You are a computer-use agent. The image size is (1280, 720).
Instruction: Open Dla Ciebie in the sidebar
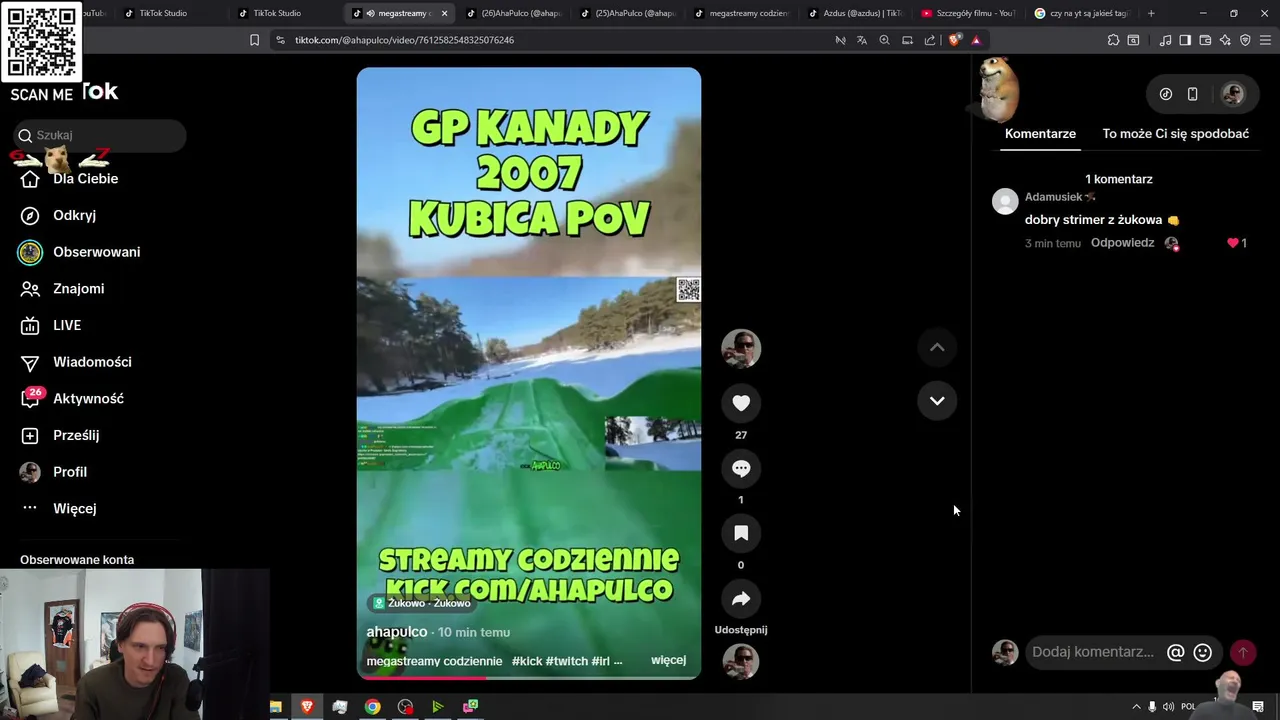85,178
